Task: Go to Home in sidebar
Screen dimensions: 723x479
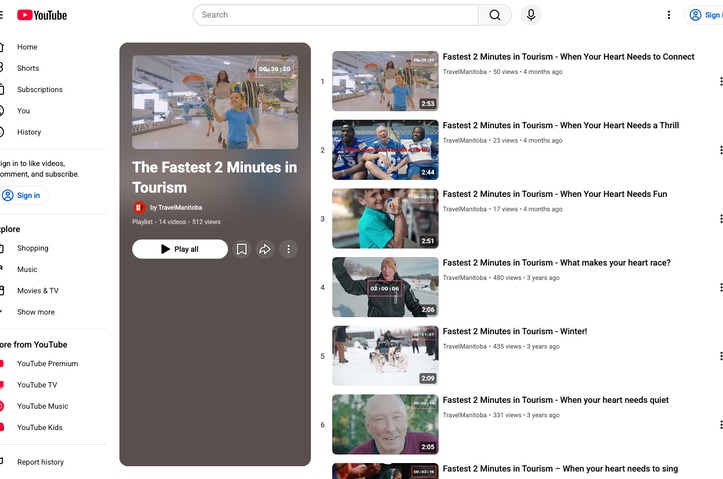Action: click(27, 47)
